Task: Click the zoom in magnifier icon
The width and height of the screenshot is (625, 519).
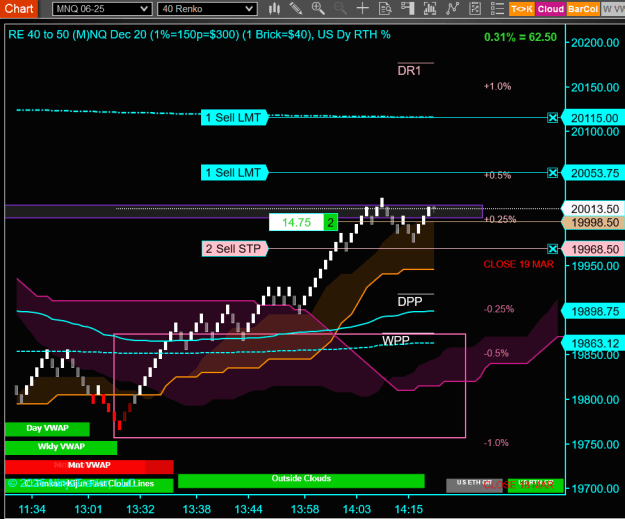Action: click(318, 8)
